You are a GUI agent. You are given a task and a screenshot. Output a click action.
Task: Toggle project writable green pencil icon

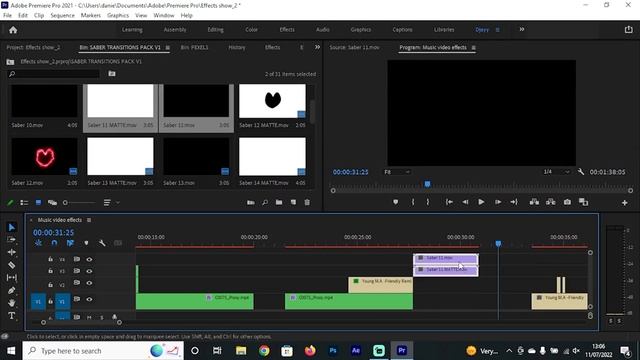(11, 202)
